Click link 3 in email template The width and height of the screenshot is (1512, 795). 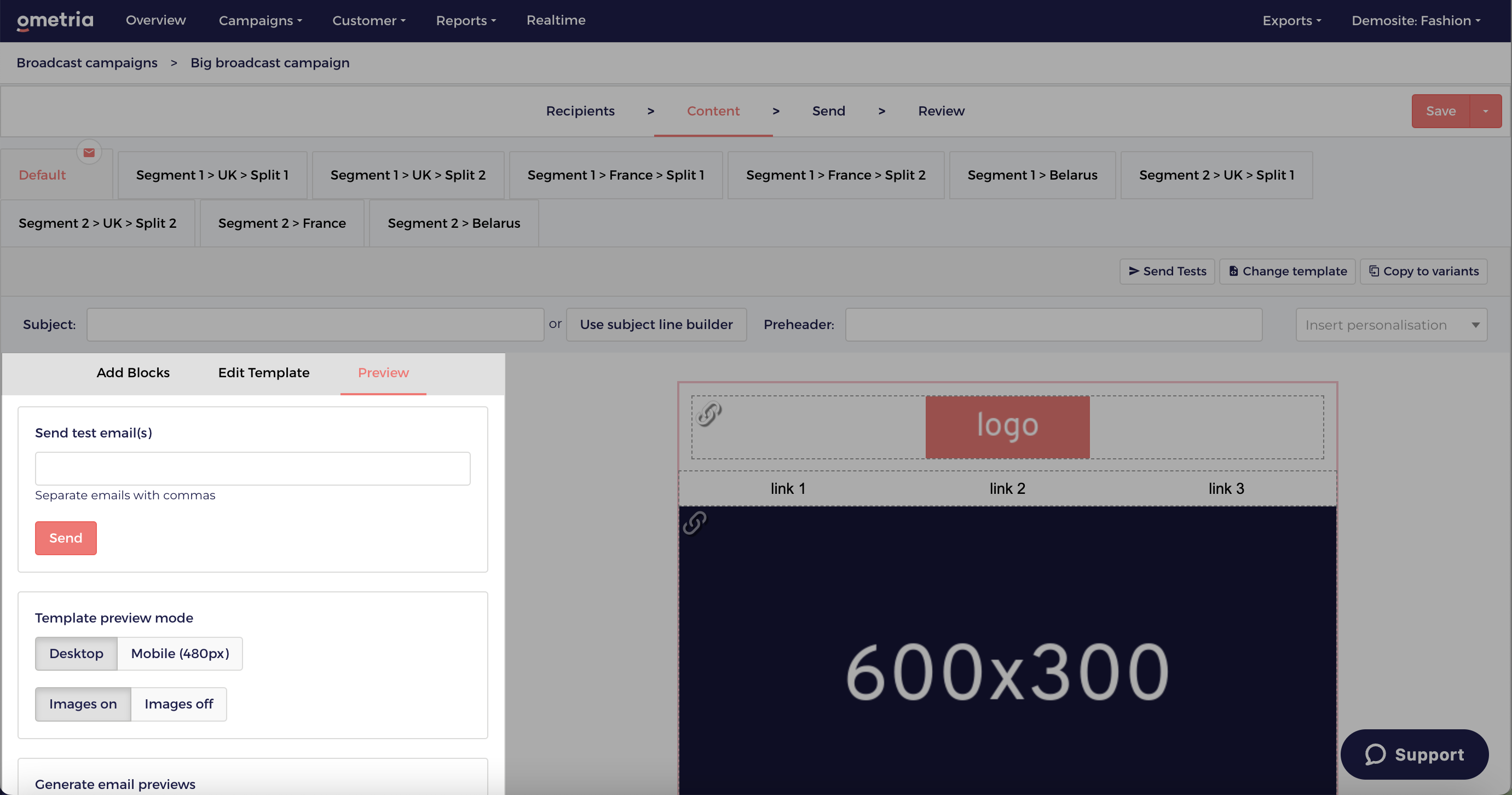[1226, 488]
